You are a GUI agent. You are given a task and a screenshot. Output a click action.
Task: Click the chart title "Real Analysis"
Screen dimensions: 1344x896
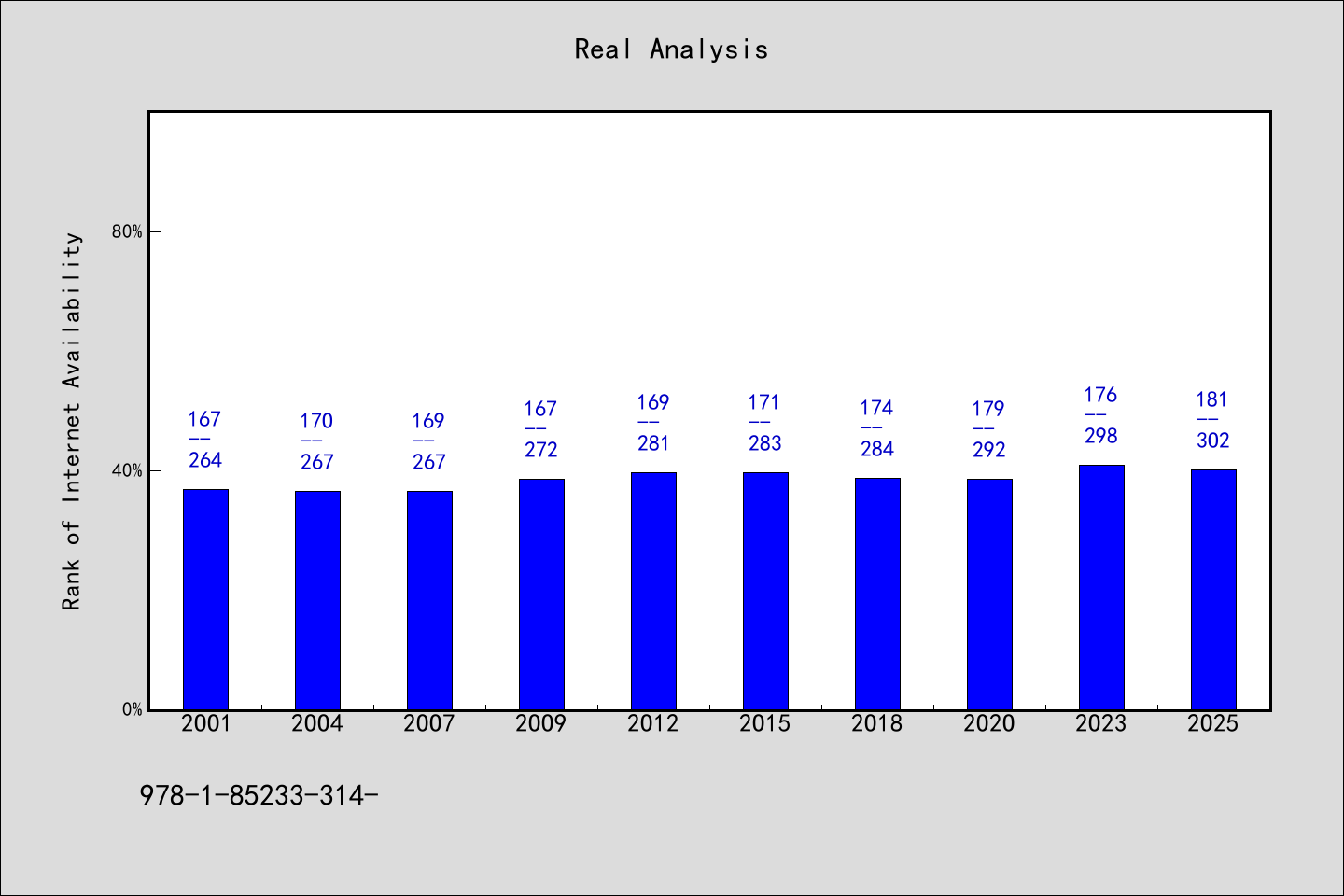click(x=671, y=49)
